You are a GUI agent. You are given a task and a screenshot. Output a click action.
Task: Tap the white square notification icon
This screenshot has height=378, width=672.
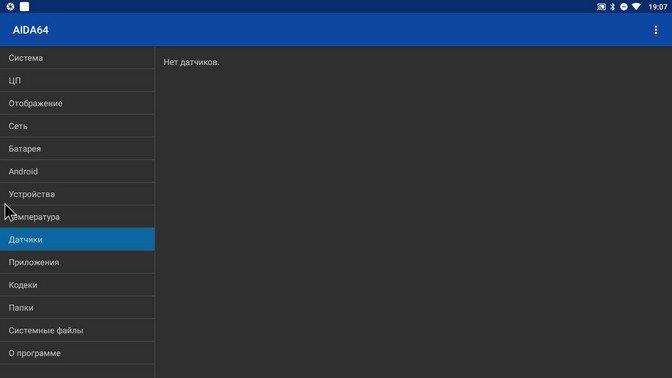pyautogui.click(x=24, y=6)
